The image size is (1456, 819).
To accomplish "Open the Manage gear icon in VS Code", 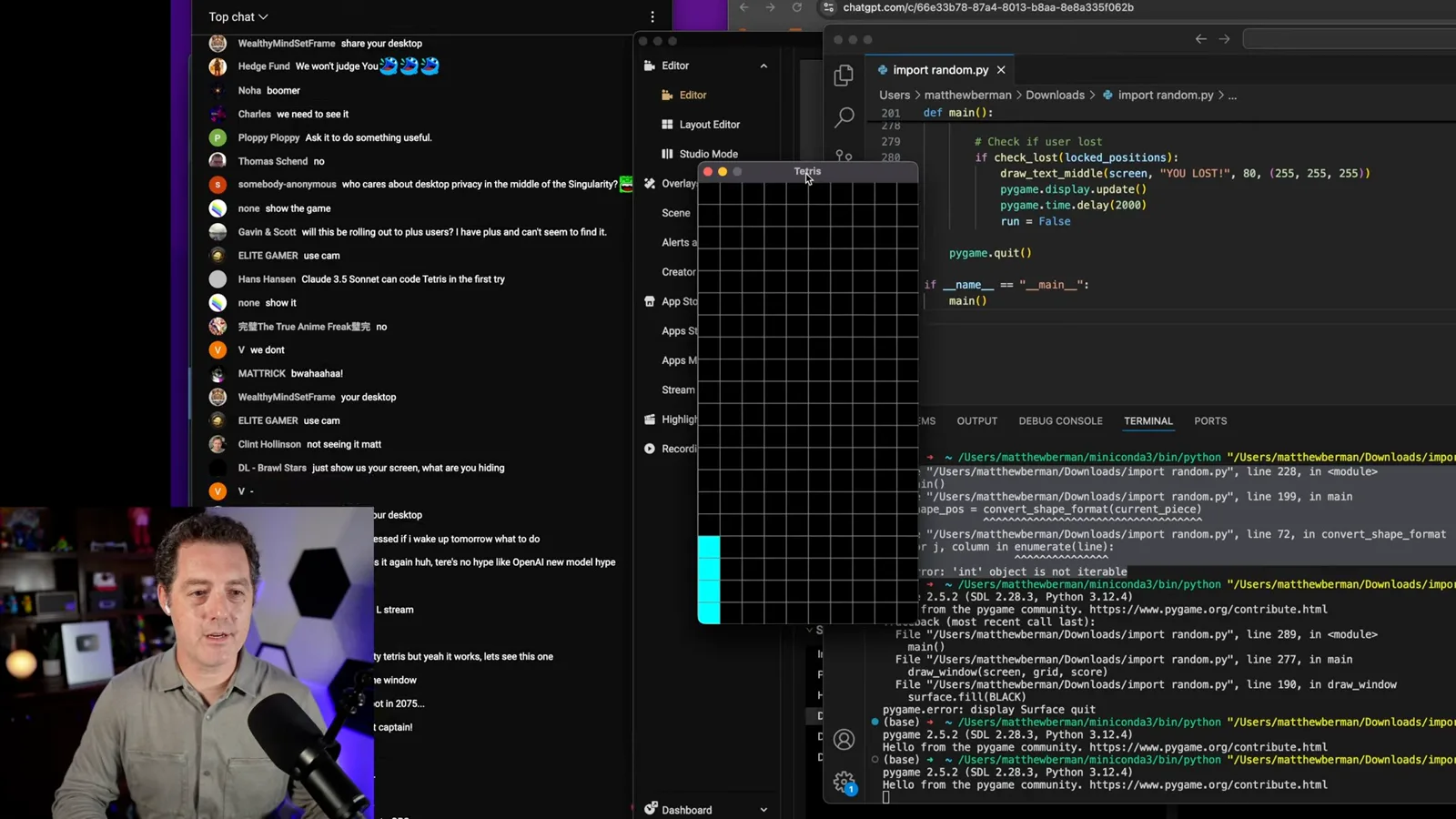I will pyautogui.click(x=844, y=782).
